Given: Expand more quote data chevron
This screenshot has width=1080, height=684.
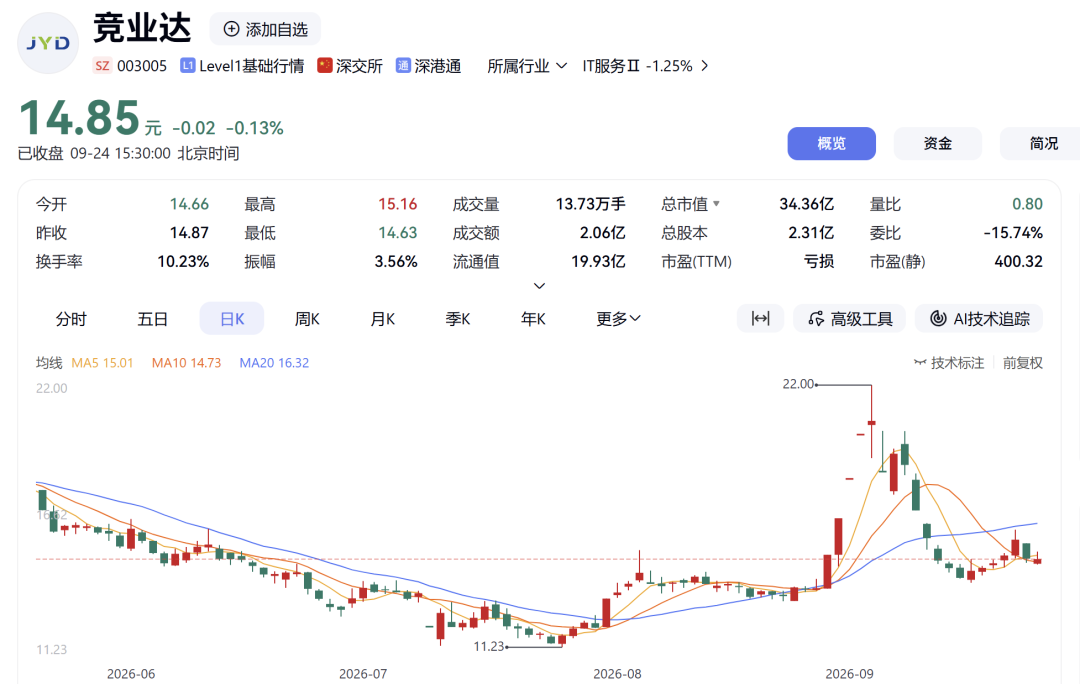Looking at the screenshot, I should point(539,285).
